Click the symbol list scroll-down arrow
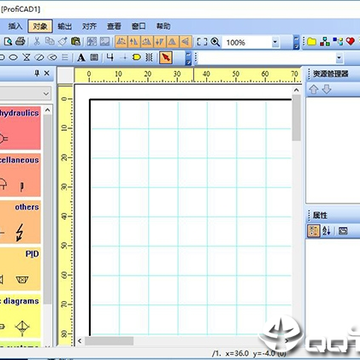The height and width of the screenshot is (360, 360). (x=47, y=346)
